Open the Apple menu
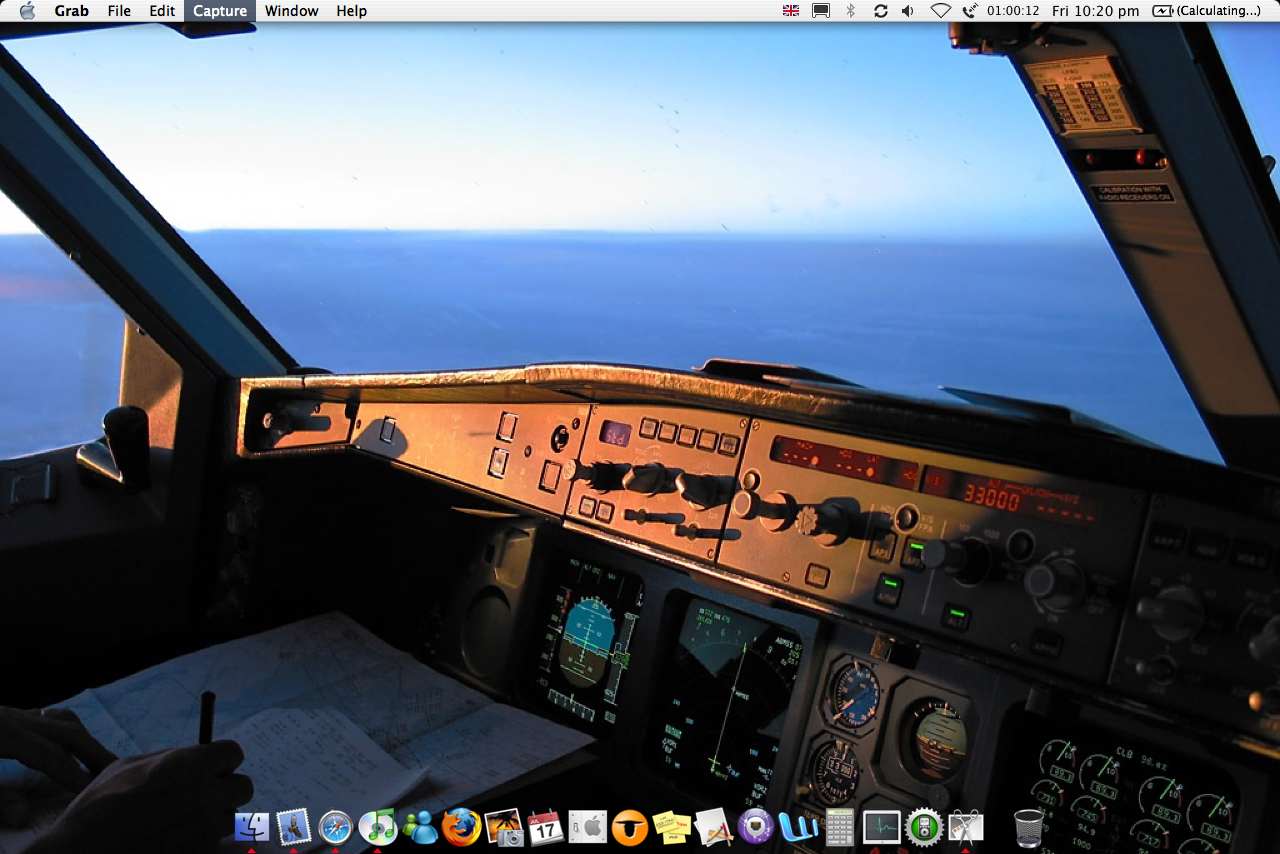Image resolution: width=1280 pixels, height=854 pixels. pos(26,11)
